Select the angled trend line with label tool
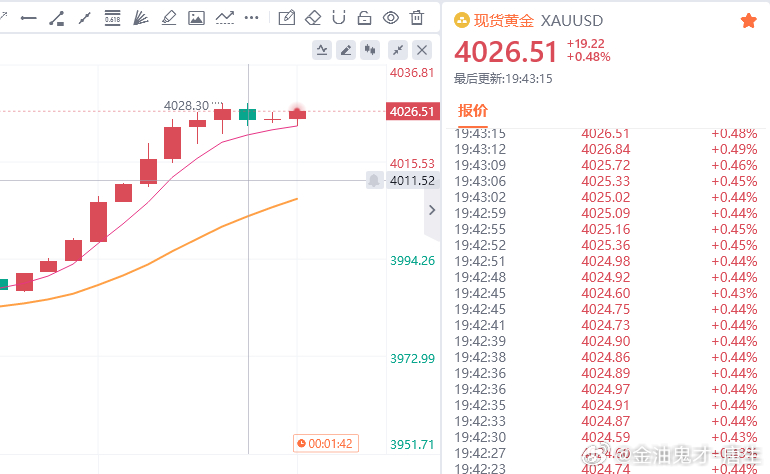770x474 pixels. point(56,19)
